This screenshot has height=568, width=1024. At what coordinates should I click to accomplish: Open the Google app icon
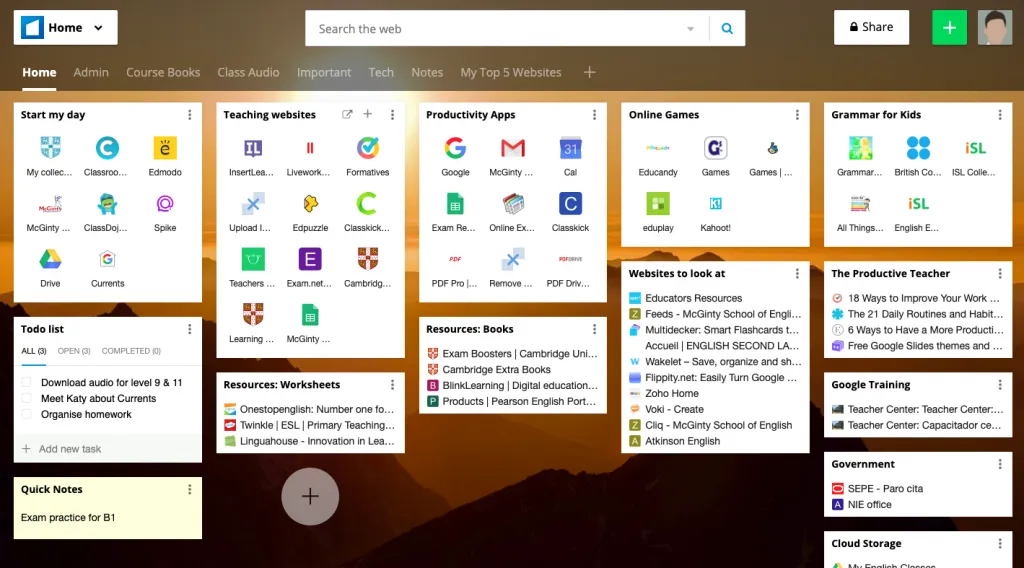455,148
